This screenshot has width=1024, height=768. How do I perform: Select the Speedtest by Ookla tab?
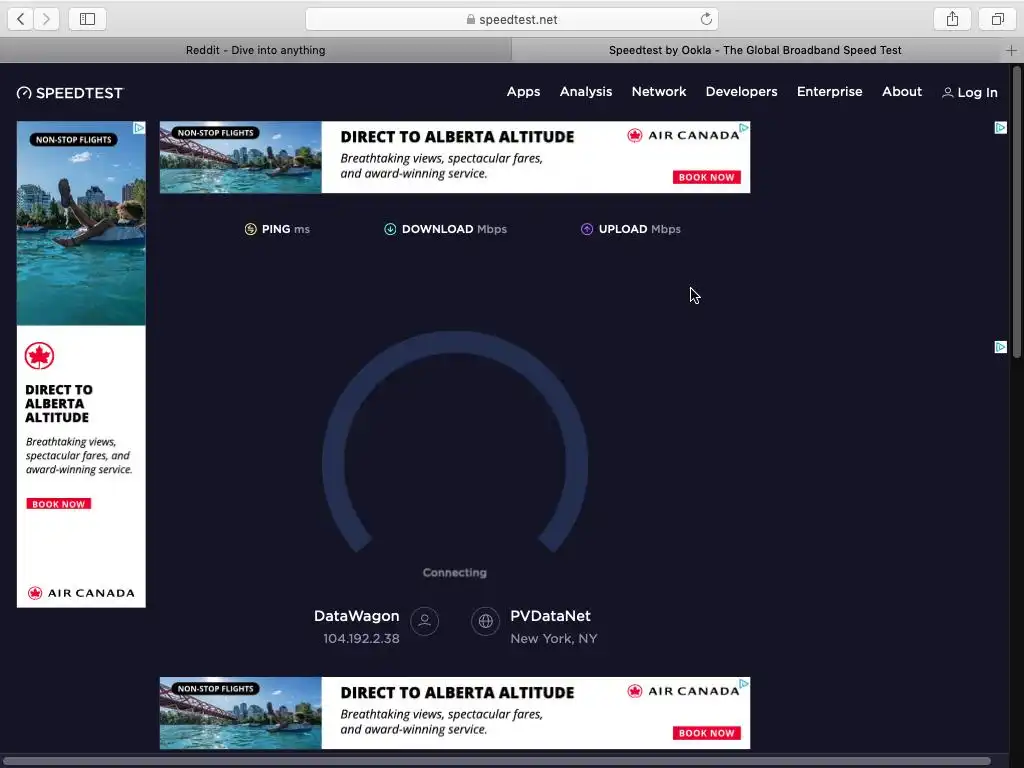pos(755,50)
